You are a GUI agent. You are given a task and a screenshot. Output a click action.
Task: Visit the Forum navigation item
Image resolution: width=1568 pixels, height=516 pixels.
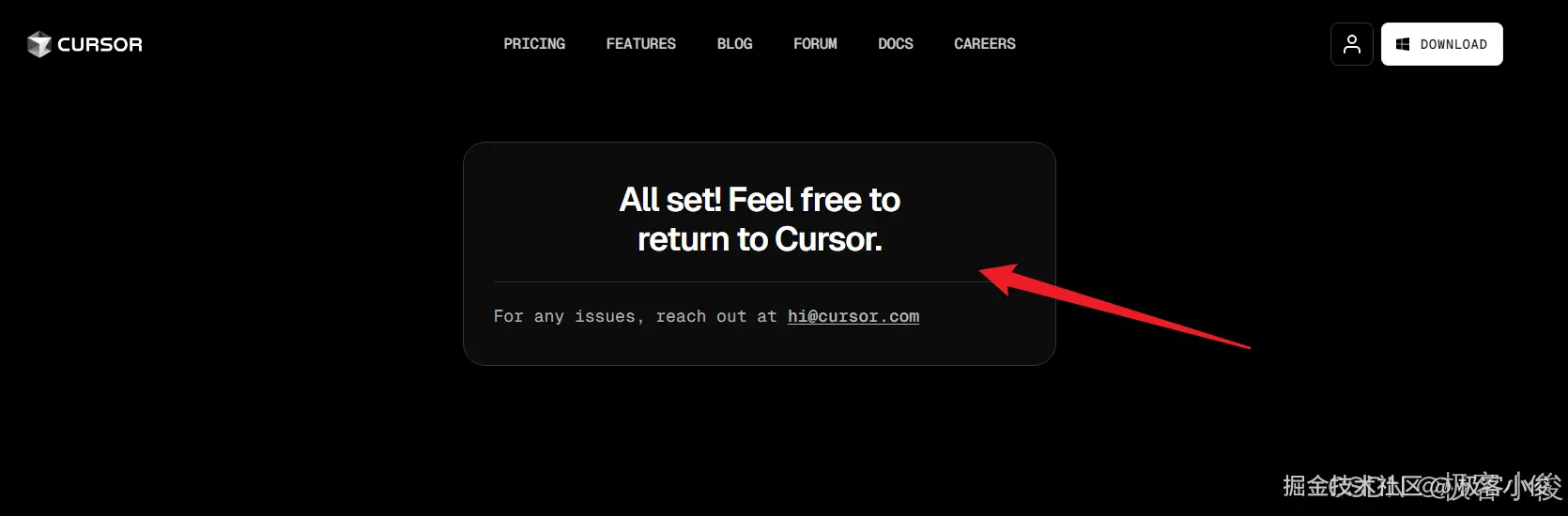coord(815,44)
